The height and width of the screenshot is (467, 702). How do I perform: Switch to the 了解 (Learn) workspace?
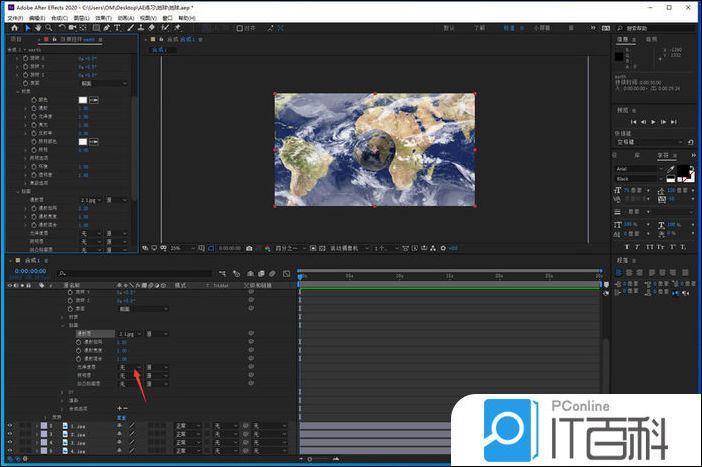pyautogui.click(x=480, y=28)
